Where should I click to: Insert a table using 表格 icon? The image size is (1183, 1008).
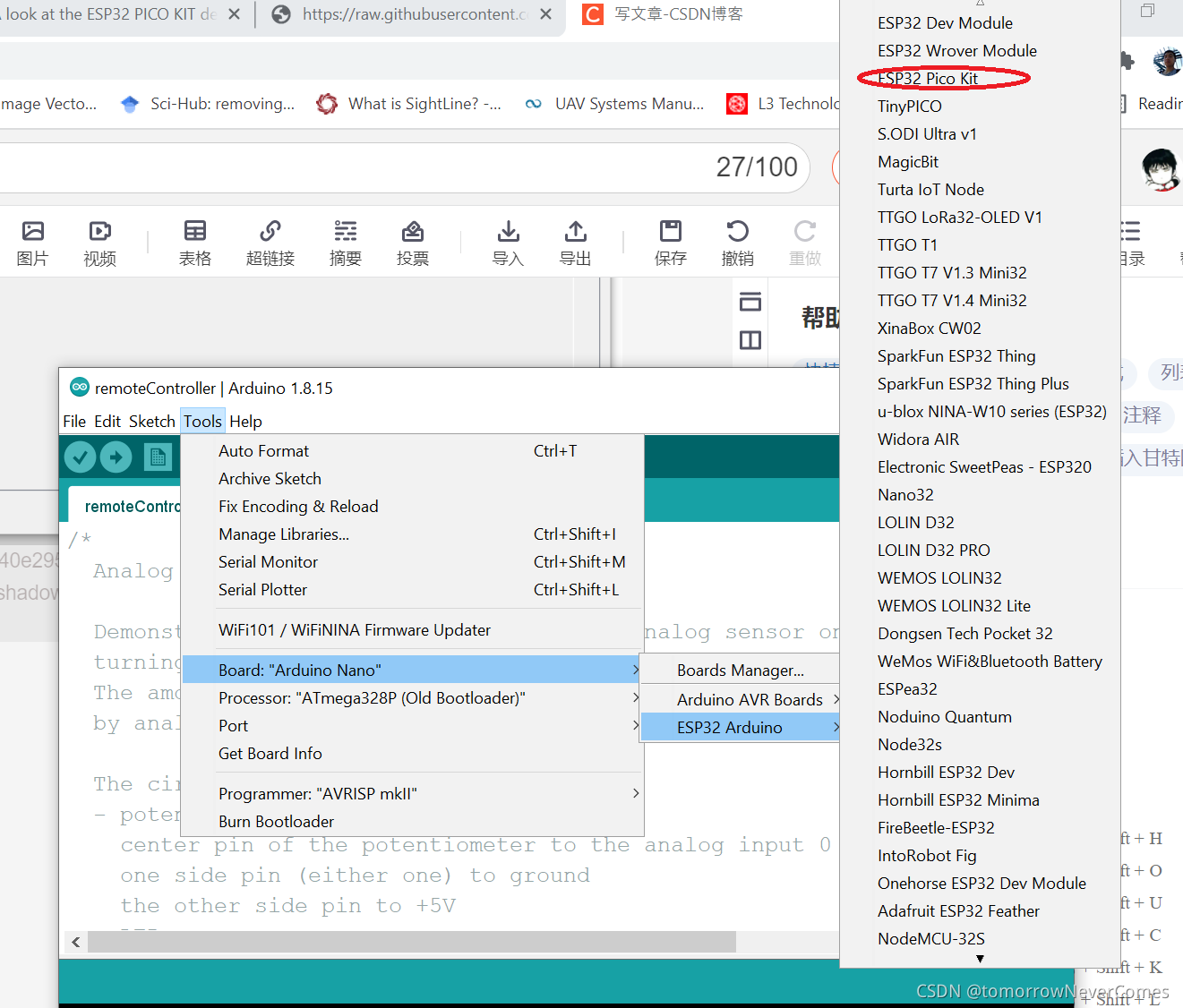pyautogui.click(x=195, y=243)
